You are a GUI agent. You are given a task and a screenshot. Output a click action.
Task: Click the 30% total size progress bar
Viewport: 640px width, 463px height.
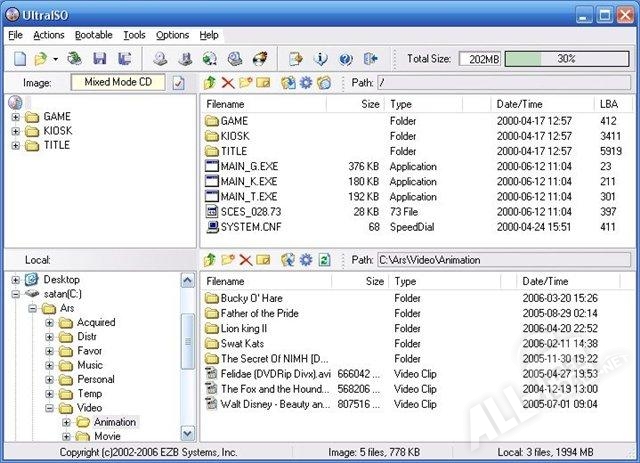coord(566,59)
